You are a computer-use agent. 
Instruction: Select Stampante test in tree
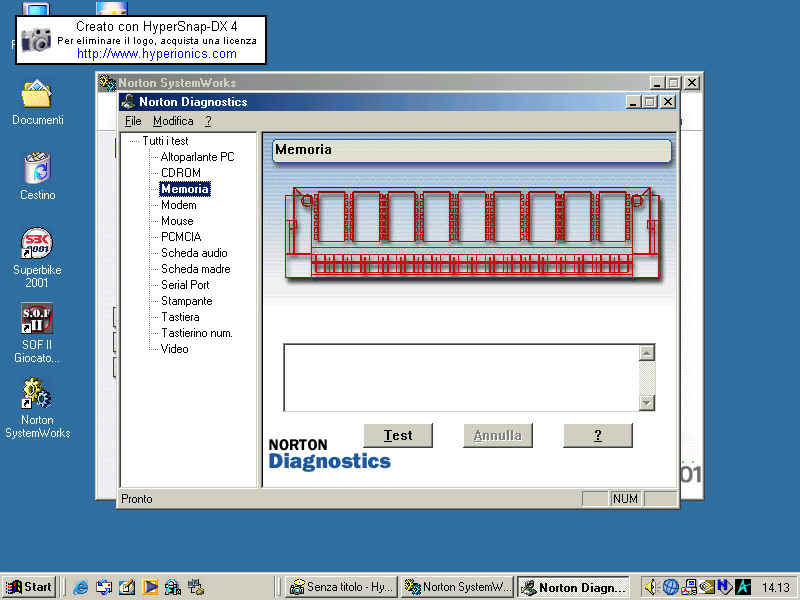187,301
